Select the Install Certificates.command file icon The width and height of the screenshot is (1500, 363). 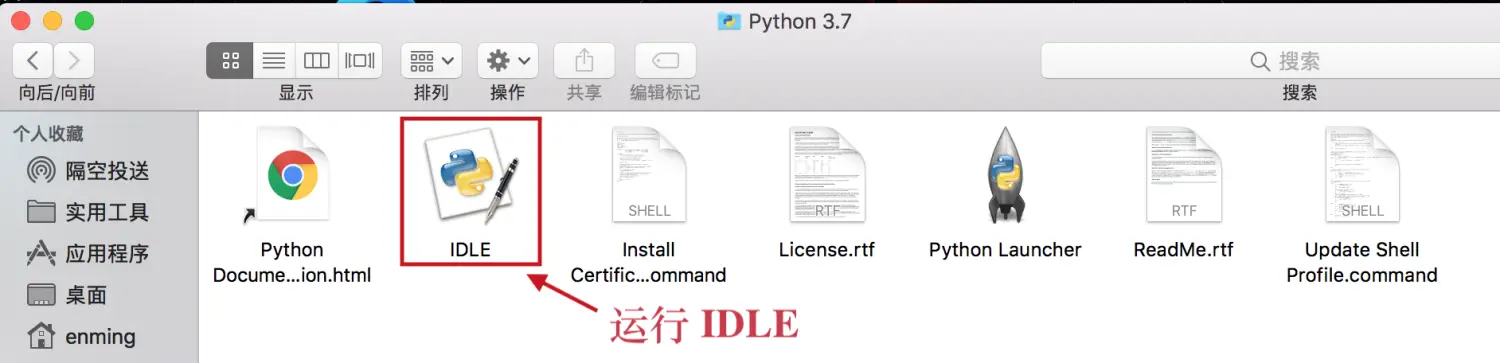tap(649, 176)
